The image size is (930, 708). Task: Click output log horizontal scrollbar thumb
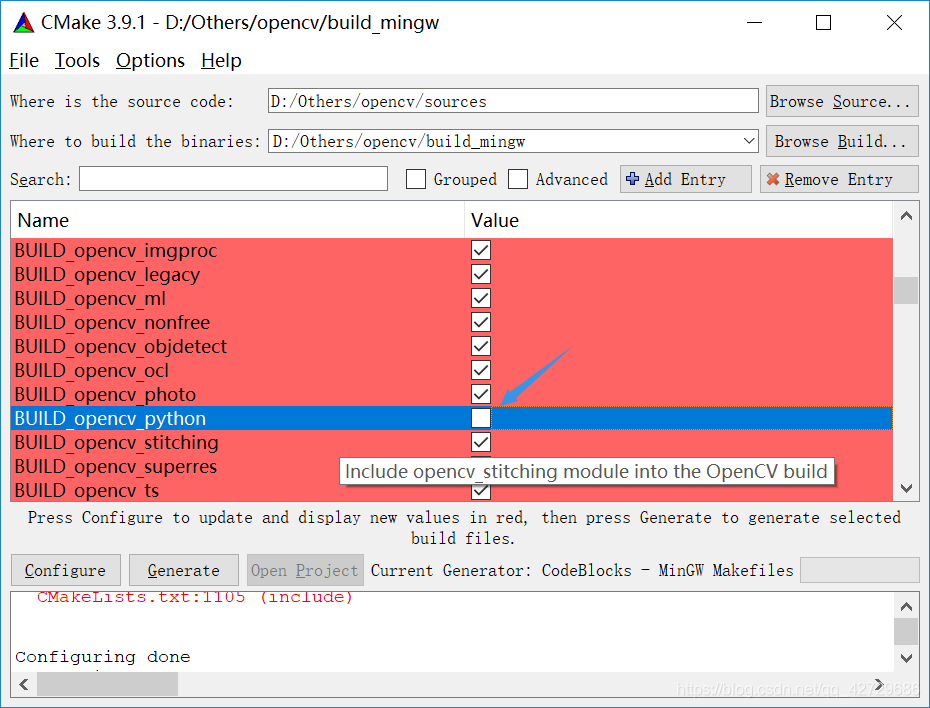107,684
